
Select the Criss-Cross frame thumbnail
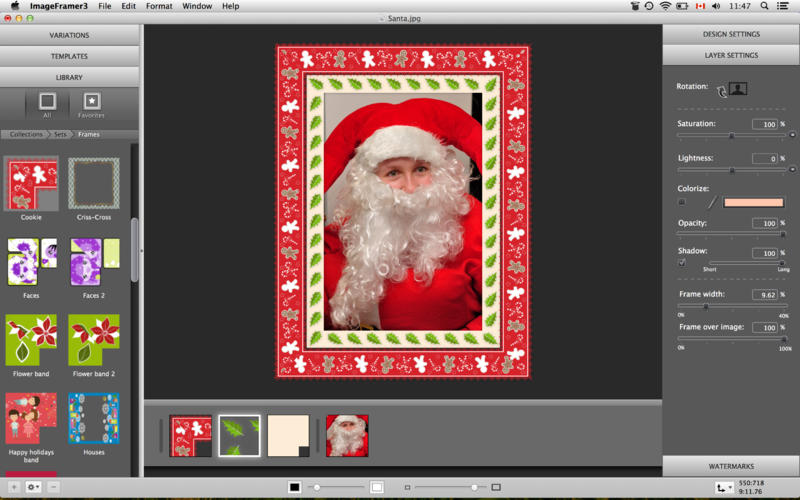tap(93, 184)
